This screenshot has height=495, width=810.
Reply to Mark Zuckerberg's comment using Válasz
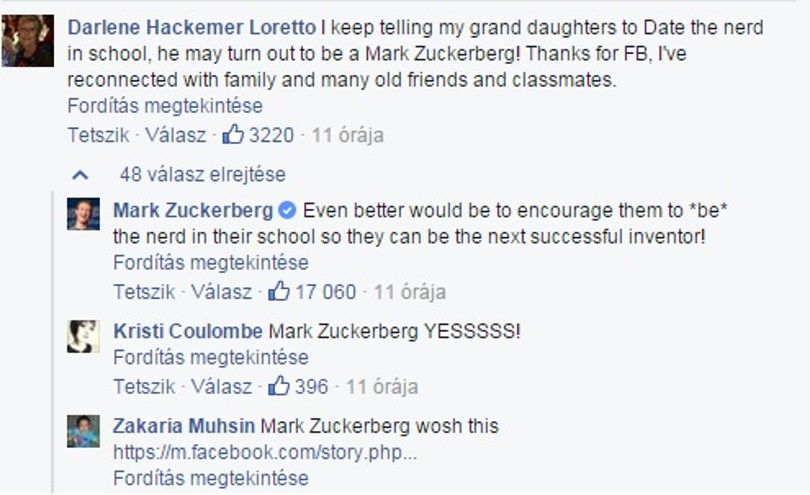[x=221, y=291]
